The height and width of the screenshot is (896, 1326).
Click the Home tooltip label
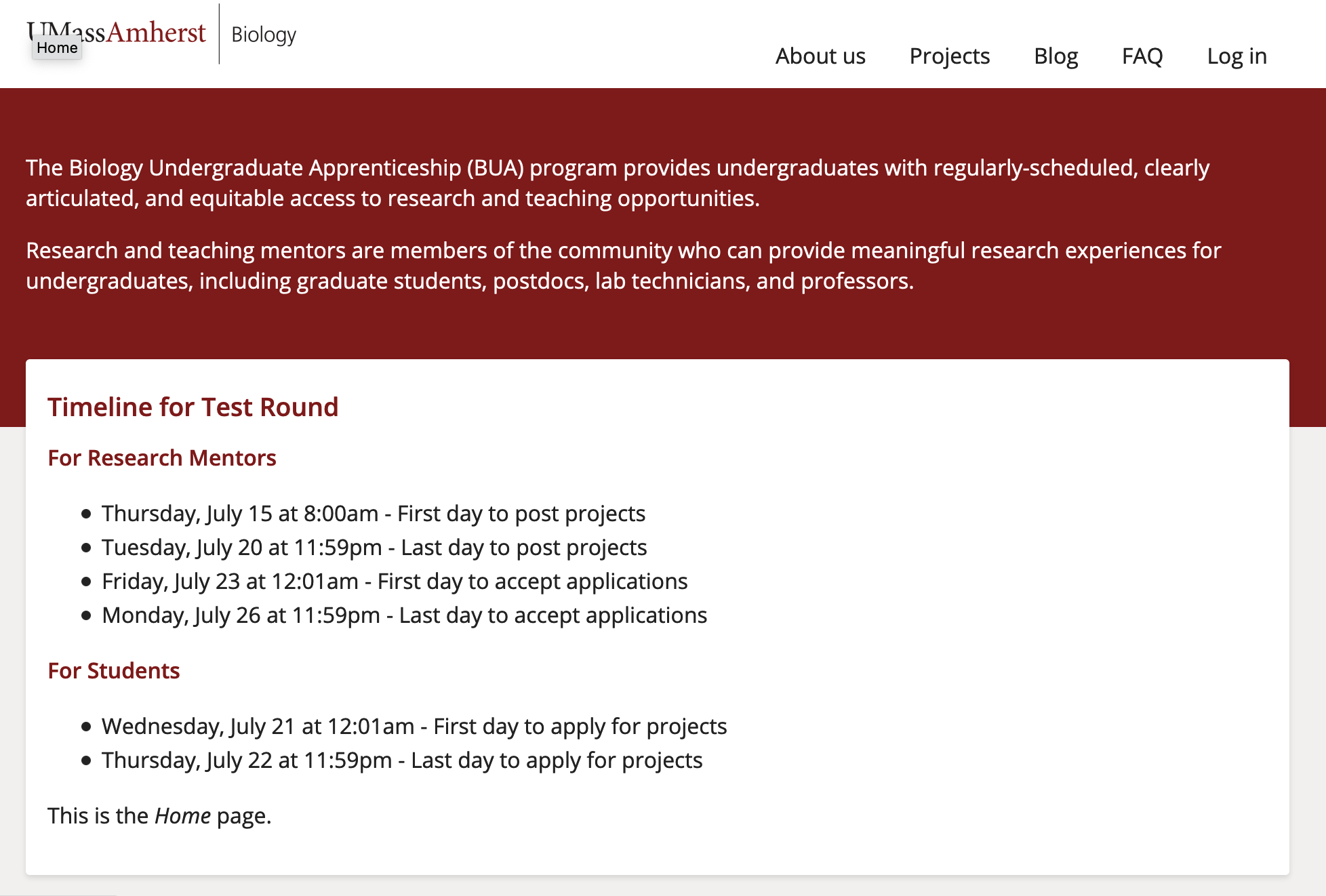[57, 47]
